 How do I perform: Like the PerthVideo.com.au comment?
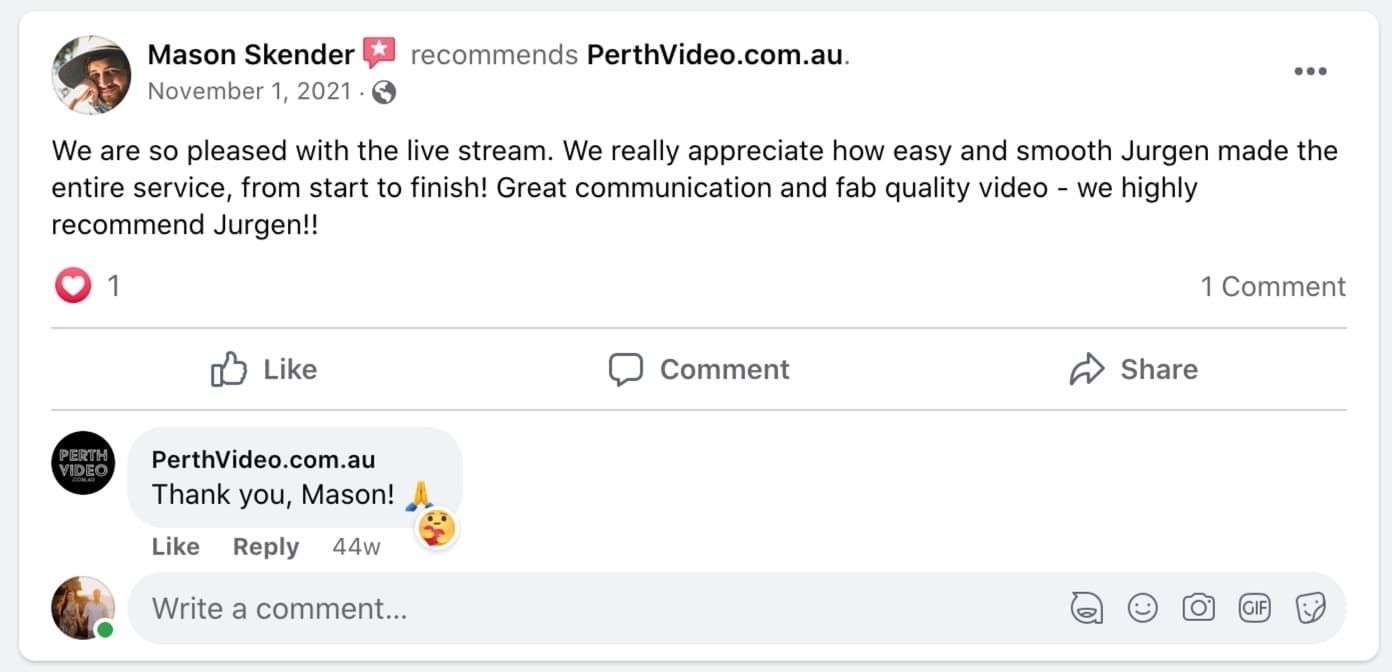coord(175,547)
